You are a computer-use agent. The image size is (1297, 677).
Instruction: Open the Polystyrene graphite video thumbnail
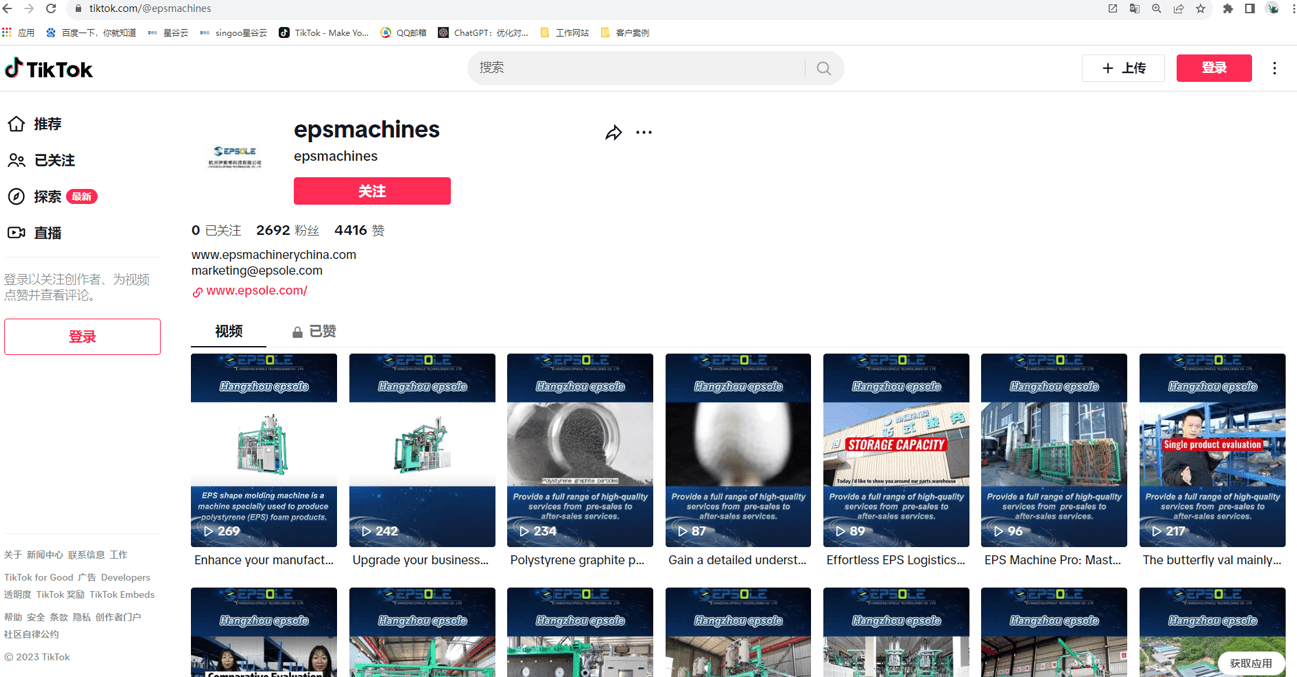(580, 450)
